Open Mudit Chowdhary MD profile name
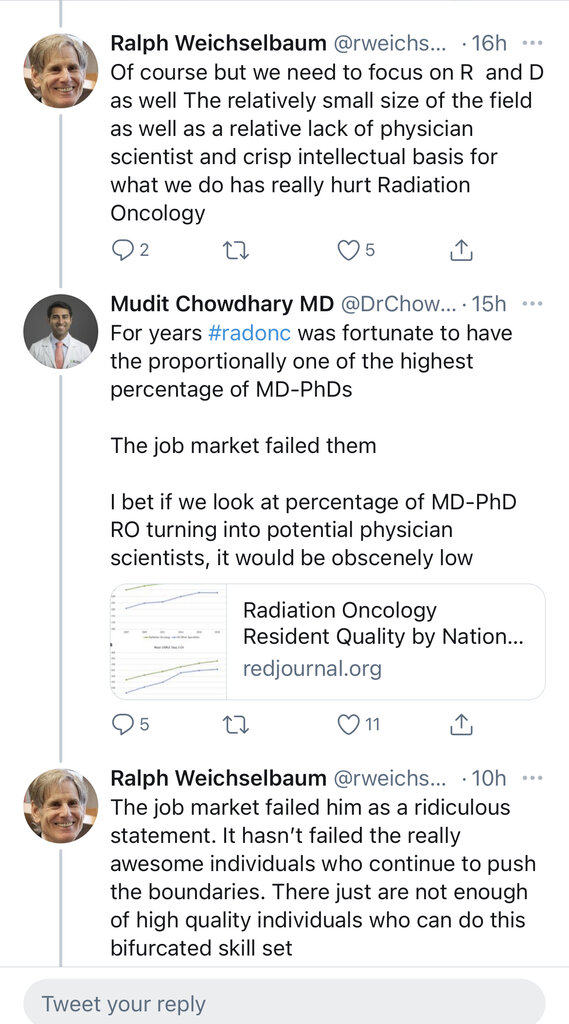The image size is (569, 1024). pyautogui.click(x=222, y=303)
